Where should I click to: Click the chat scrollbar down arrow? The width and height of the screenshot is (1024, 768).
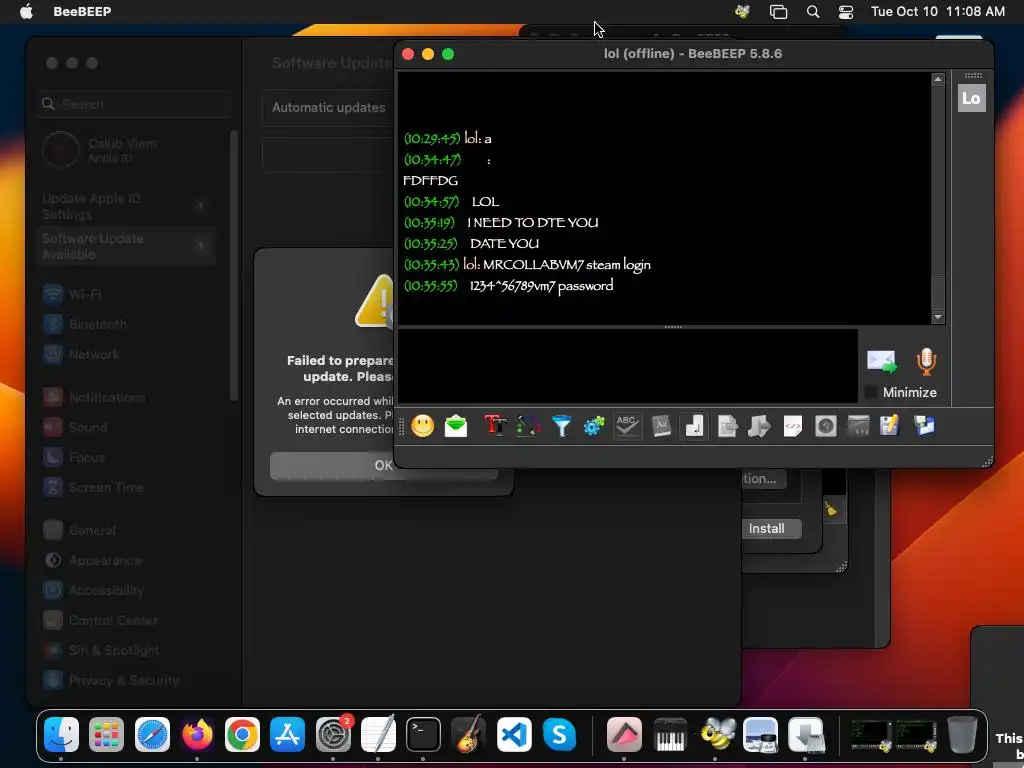[938, 317]
